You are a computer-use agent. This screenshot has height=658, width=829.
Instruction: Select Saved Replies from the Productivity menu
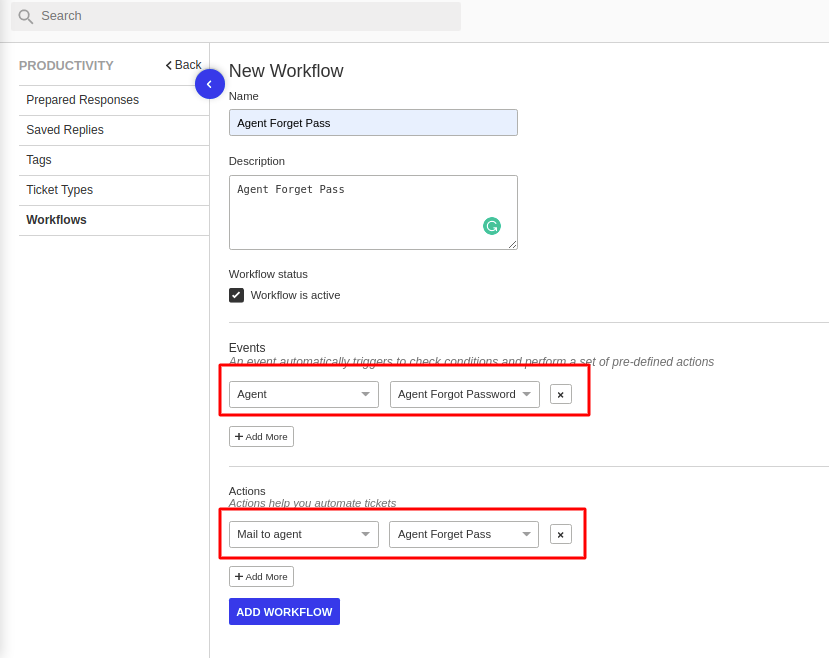62,130
